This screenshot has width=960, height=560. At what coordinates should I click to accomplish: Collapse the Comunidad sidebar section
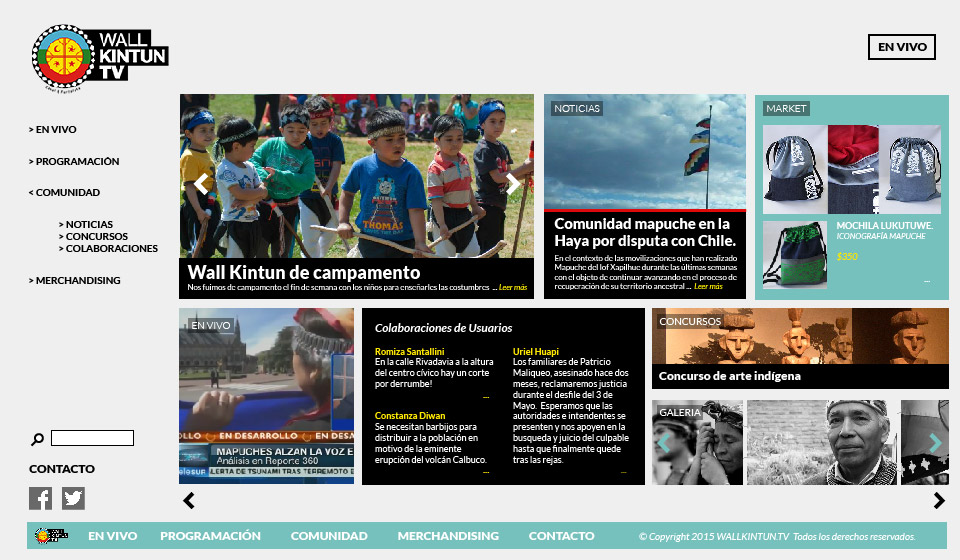65,192
